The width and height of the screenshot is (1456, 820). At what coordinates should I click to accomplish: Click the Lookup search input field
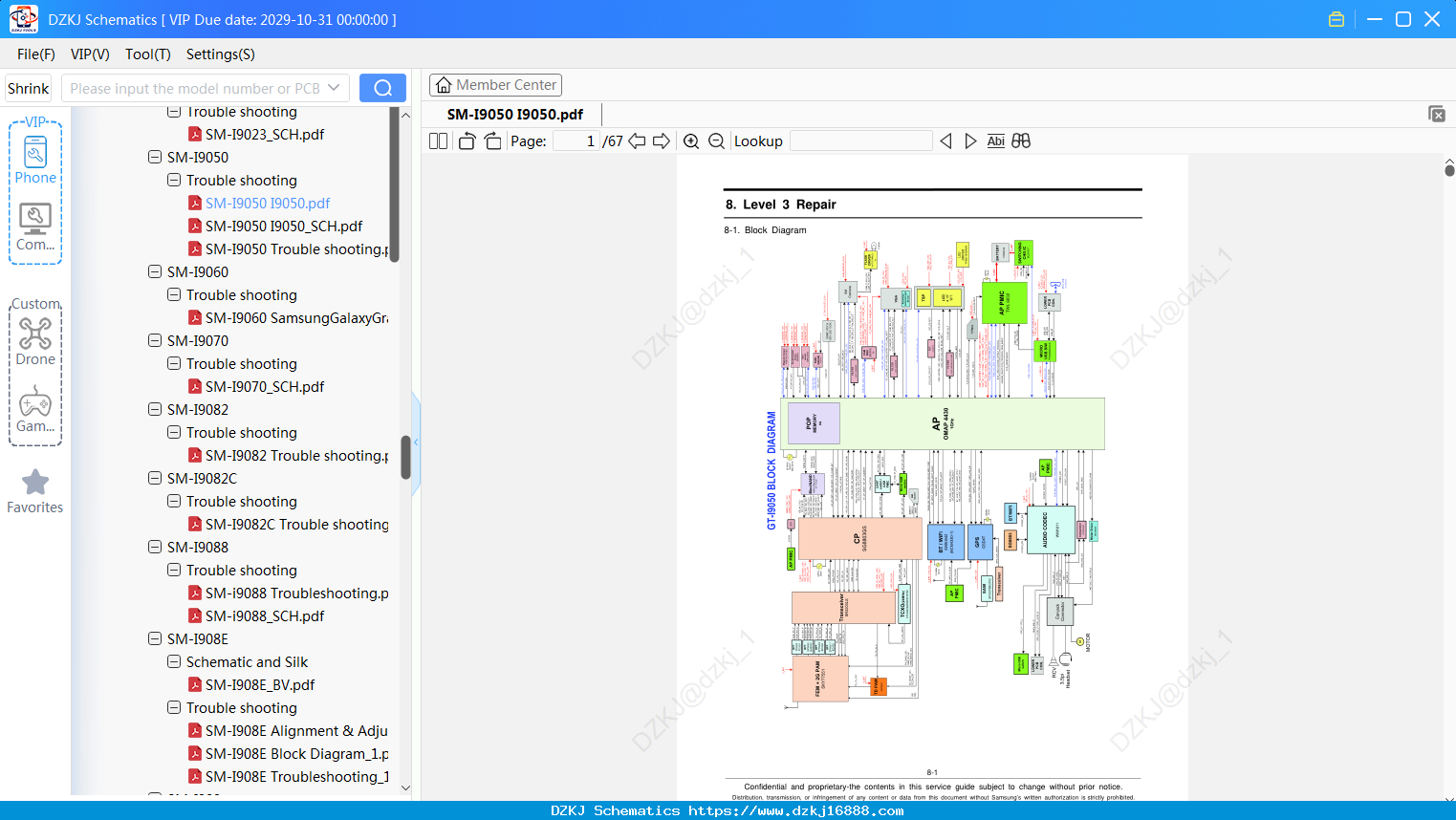[x=861, y=141]
